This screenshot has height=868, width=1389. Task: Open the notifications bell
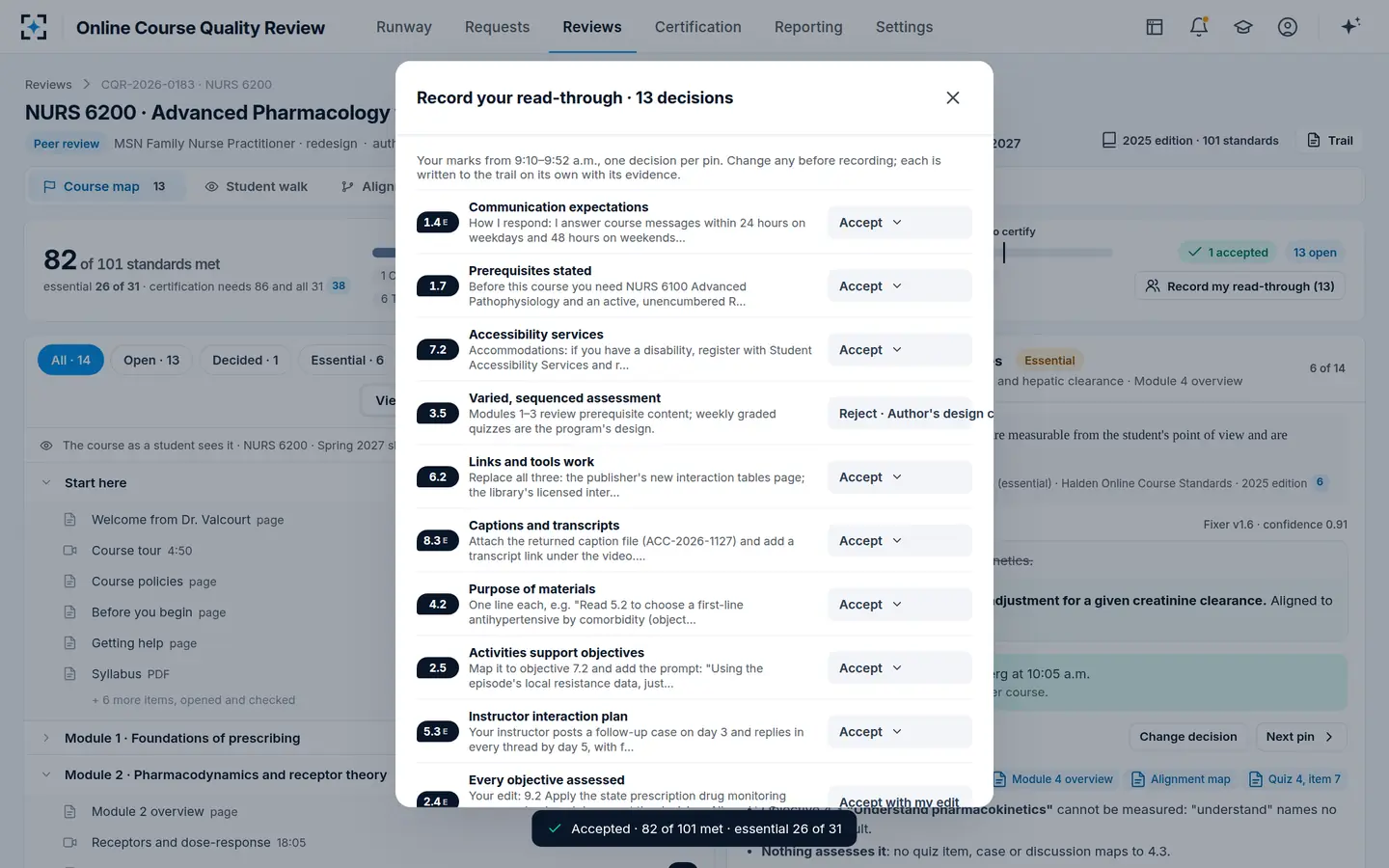[x=1199, y=27]
